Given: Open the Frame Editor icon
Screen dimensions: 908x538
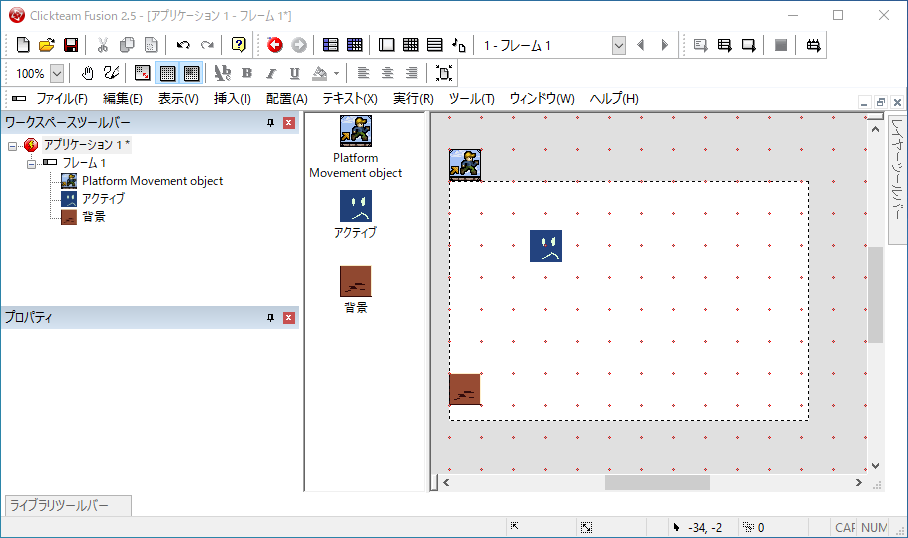Looking at the screenshot, I should tap(386, 45).
